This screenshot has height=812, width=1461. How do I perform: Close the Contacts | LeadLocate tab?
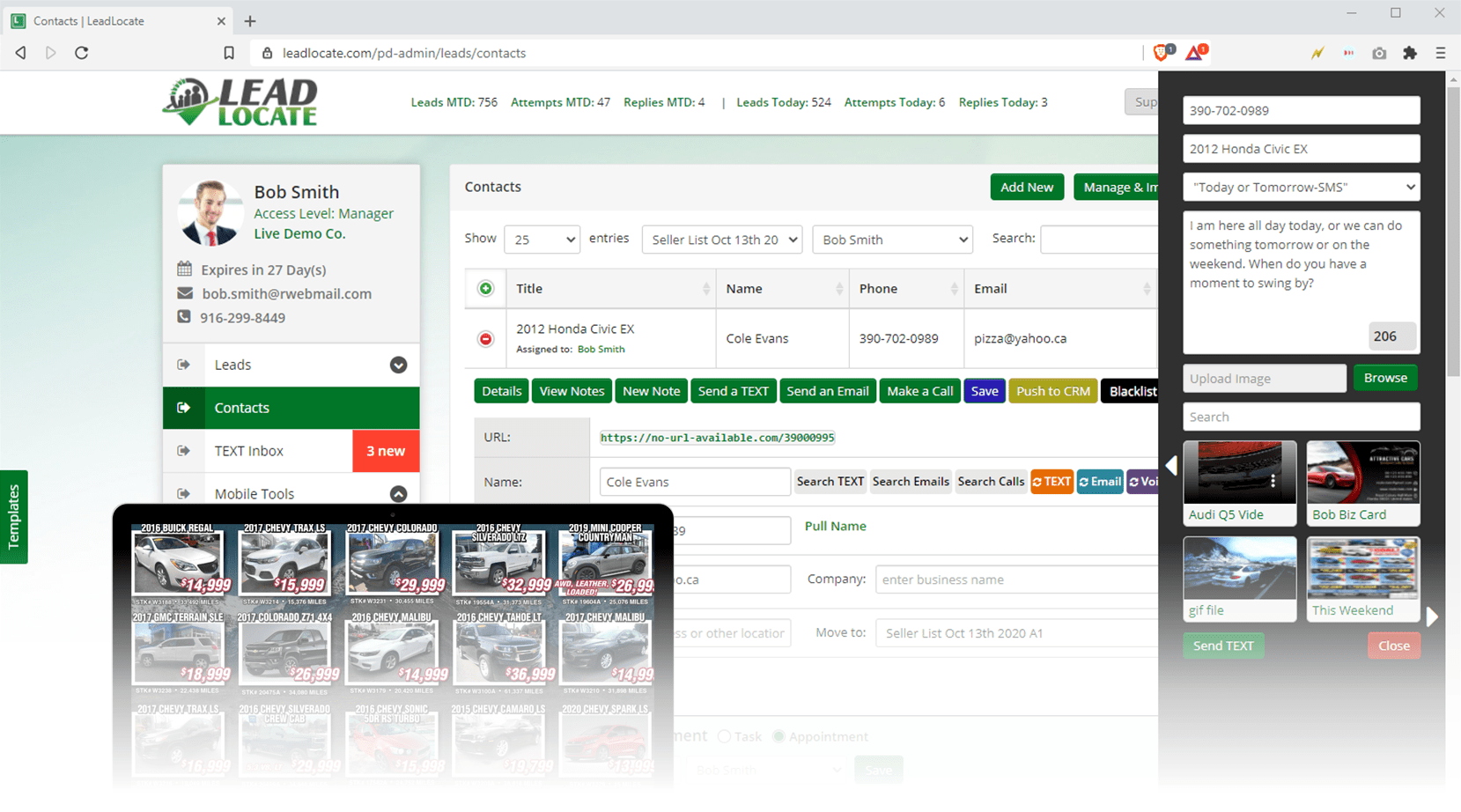[x=221, y=20]
